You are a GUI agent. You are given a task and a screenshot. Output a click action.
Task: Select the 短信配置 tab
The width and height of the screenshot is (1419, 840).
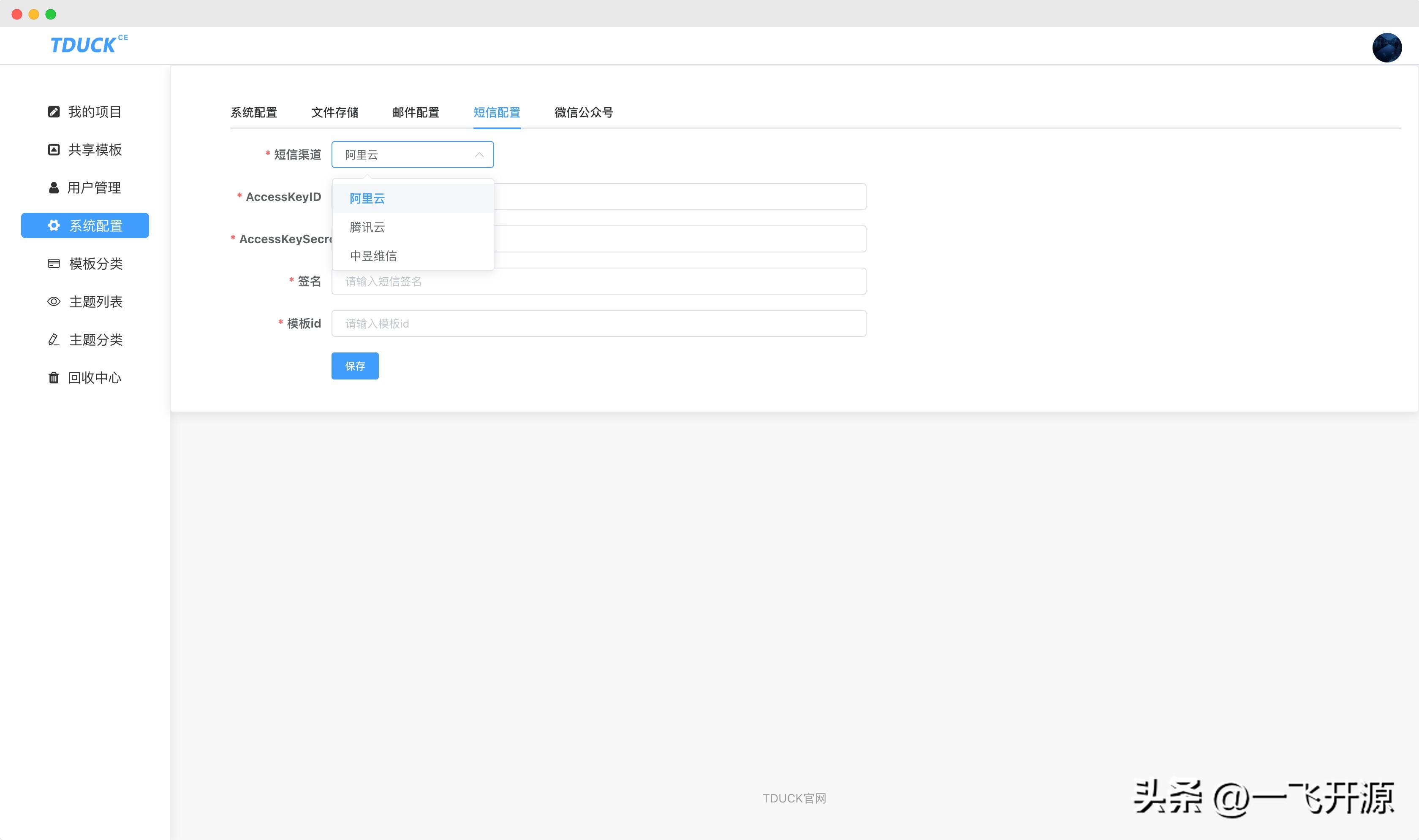click(x=497, y=112)
